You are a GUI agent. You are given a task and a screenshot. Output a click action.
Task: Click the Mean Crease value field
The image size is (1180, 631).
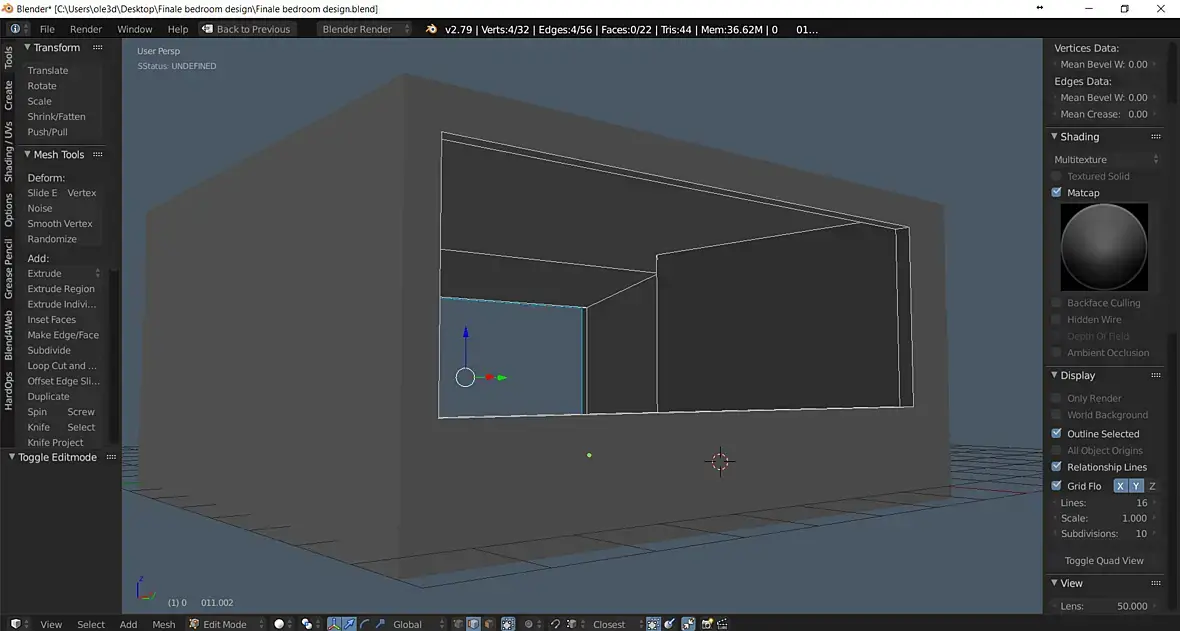[x=1104, y=114]
